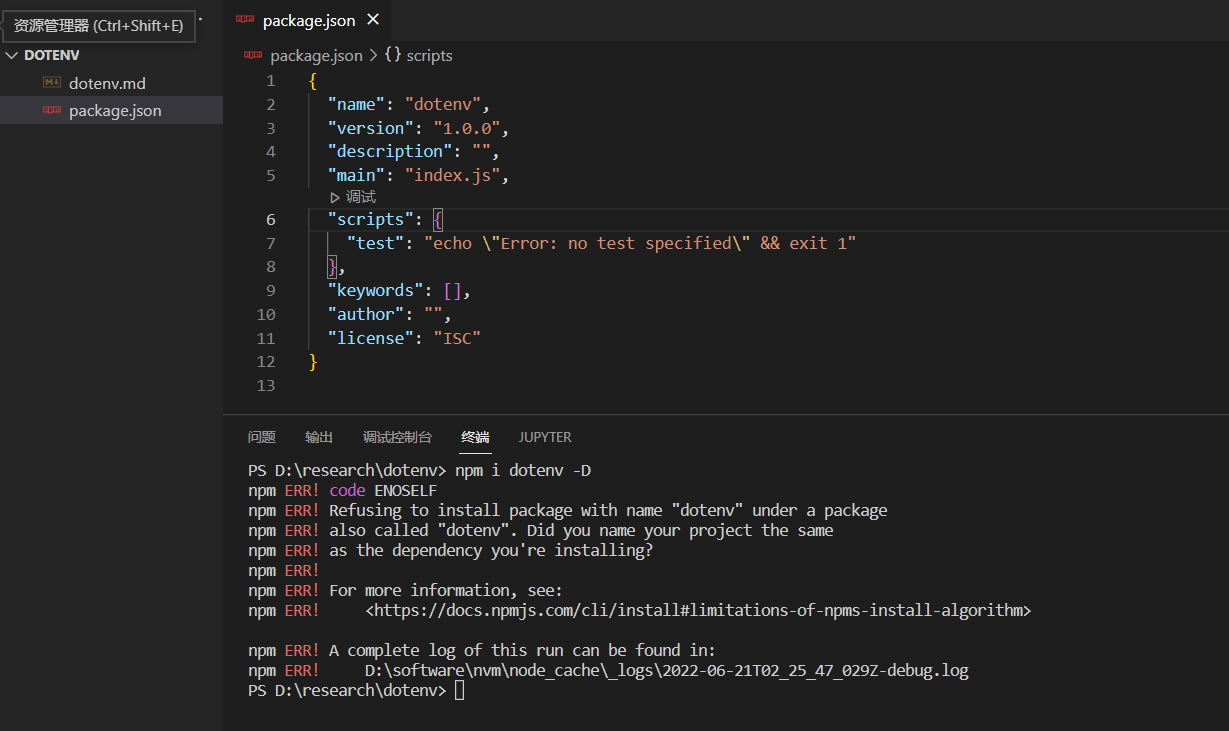Screen dimensions: 1229x731
Task: Click the terminal prompt cursor to focus input
Action: (460, 690)
